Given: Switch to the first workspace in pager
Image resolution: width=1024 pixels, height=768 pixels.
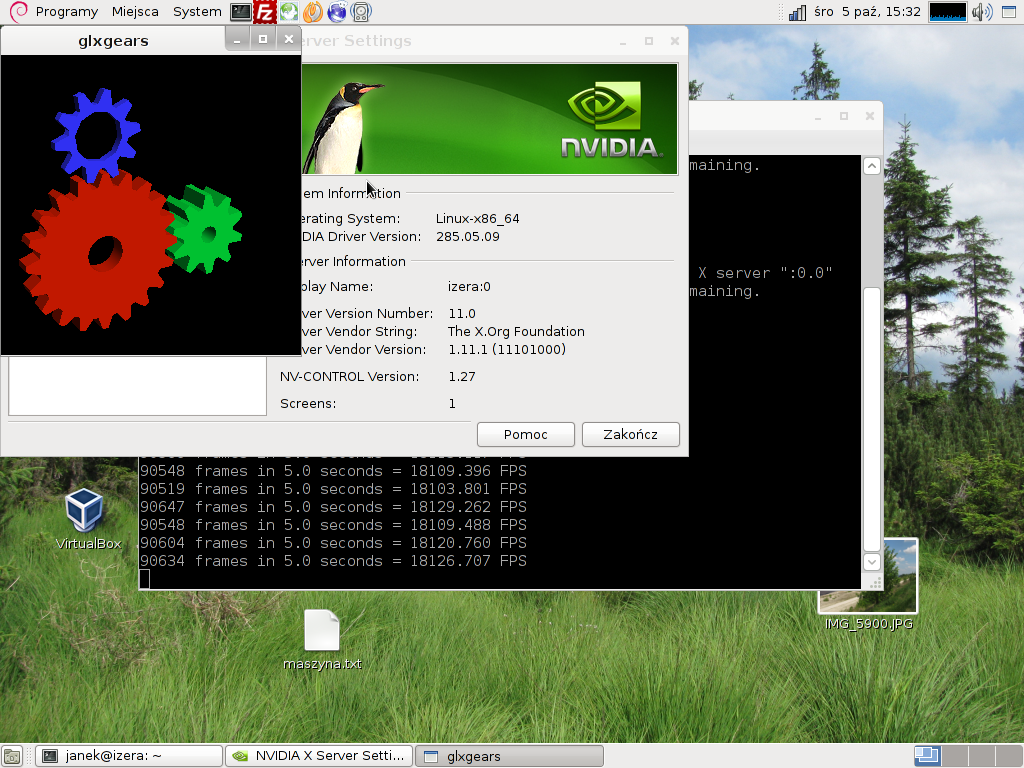Looking at the screenshot, I should click(927, 756).
